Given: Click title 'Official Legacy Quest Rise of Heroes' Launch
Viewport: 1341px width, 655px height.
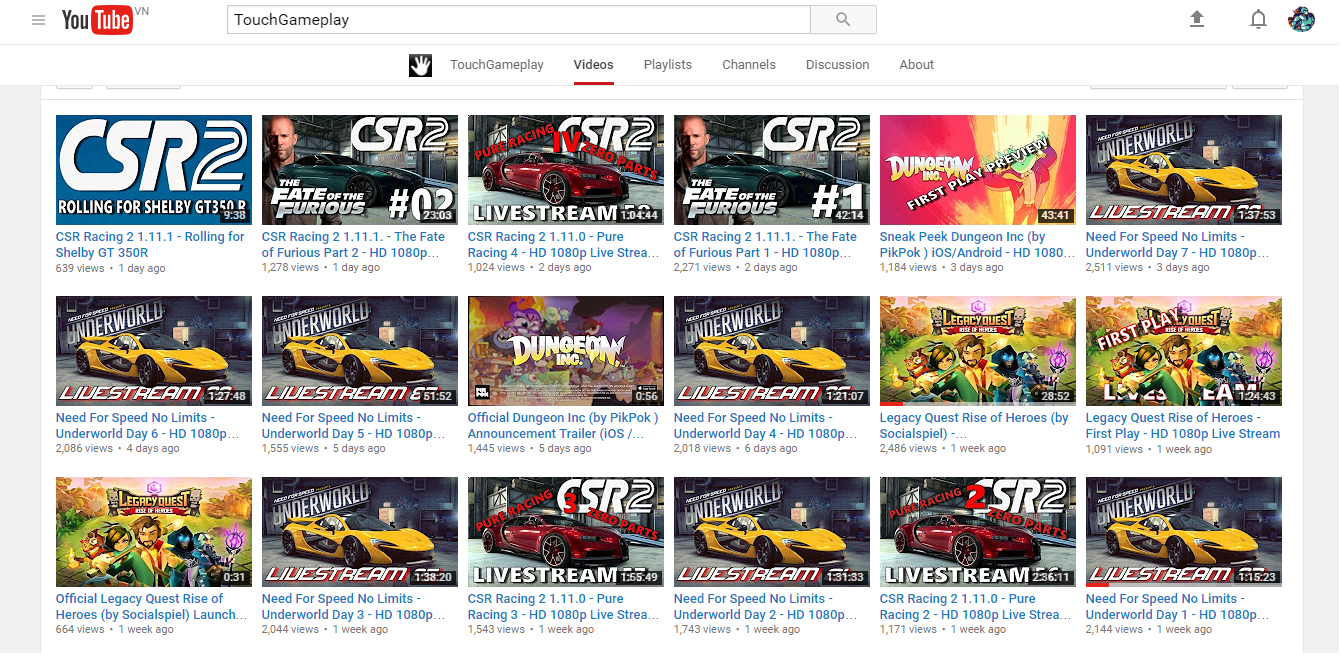Looking at the screenshot, I should 152,607.
